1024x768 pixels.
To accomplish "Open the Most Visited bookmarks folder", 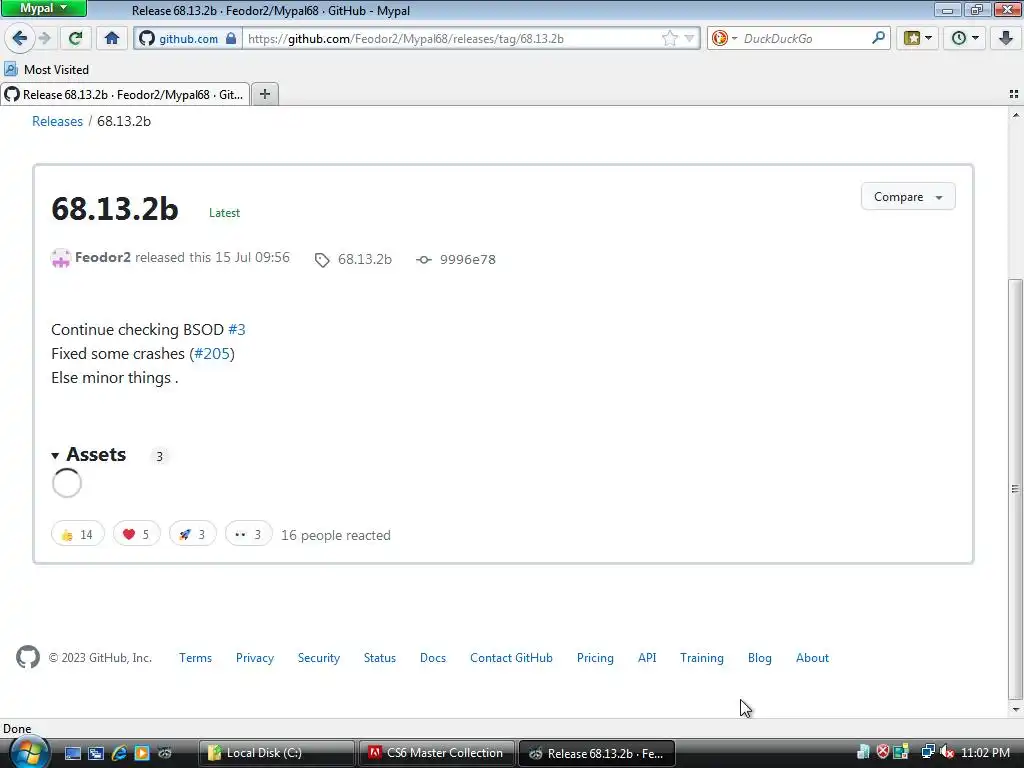I will tap(46, 69).
